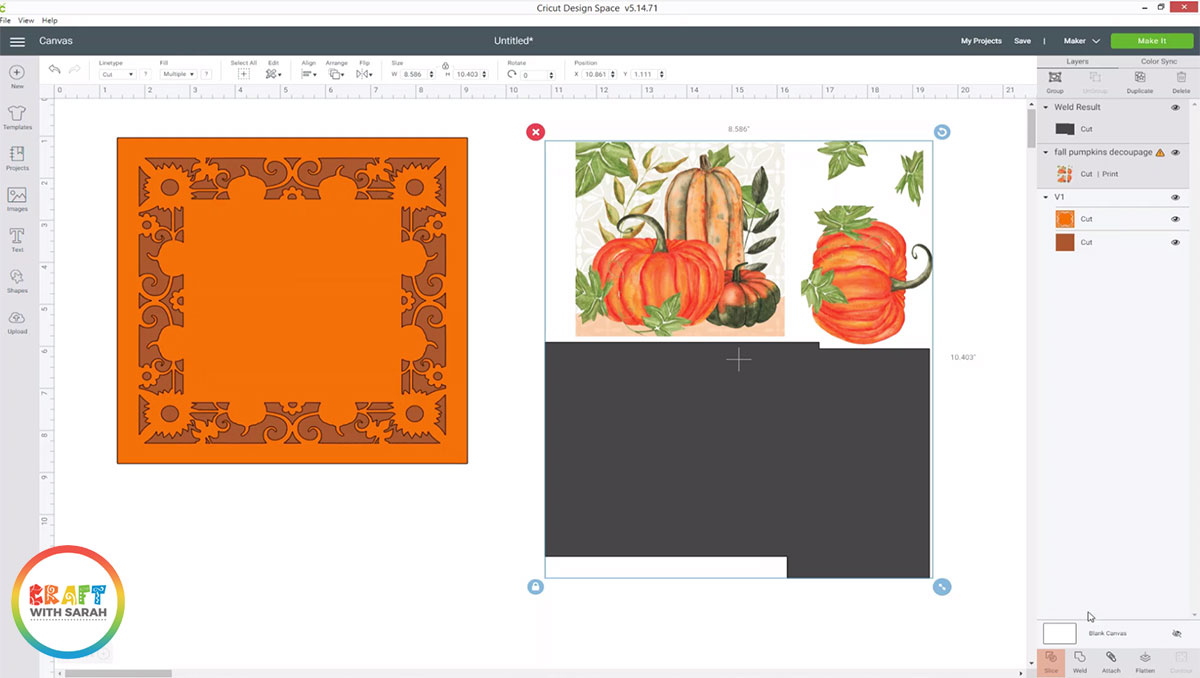This screenshot has height=678, width=1200.
Task: Hide the fall pumpkins decoupage layer
Action: pyautogui.click(x=1175, y=153)
